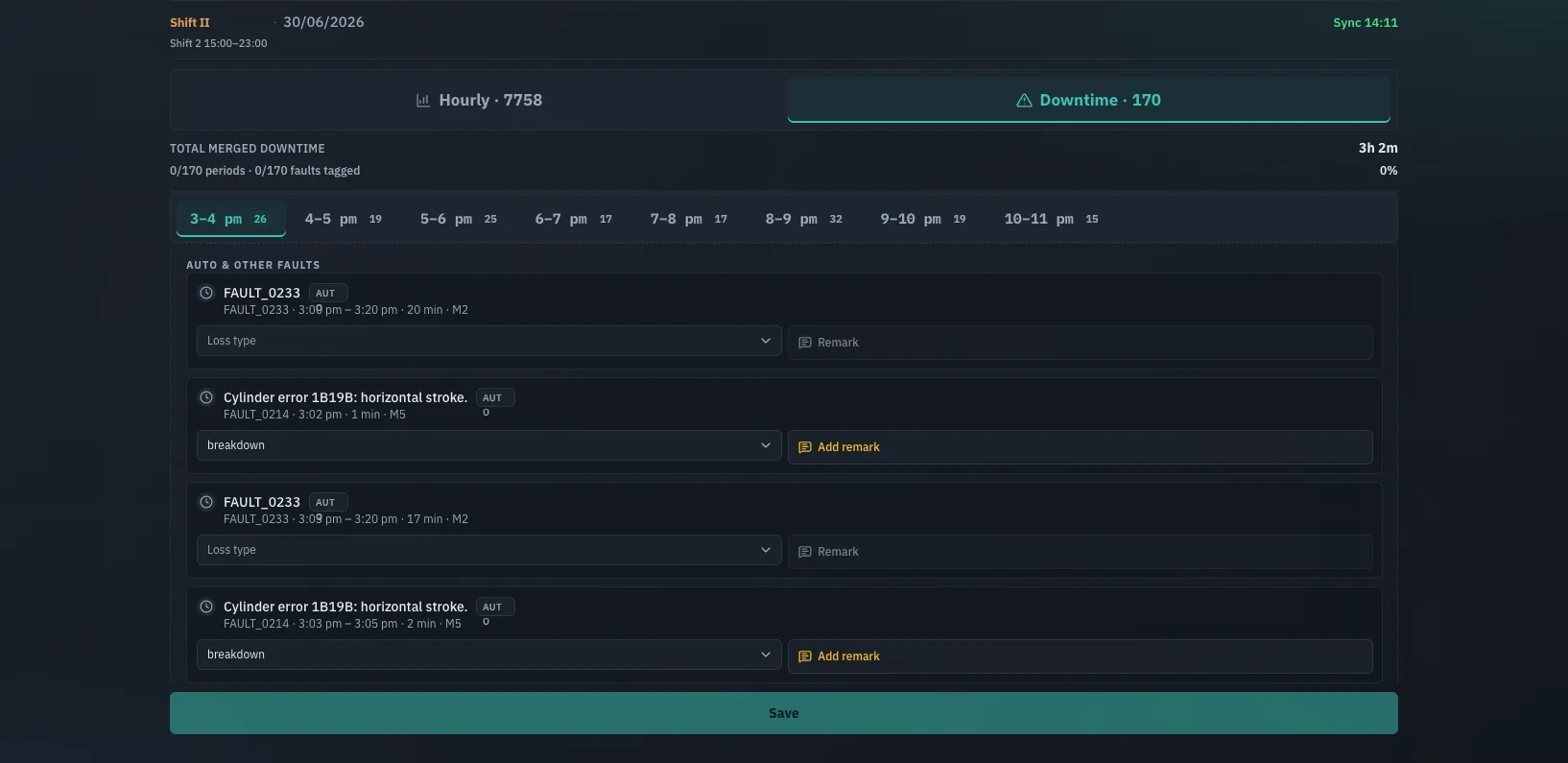The width and height of the screenshot is (1568, 763).
Task: Click the Shift 2 15:00–23:00 text
Action: 219,43
